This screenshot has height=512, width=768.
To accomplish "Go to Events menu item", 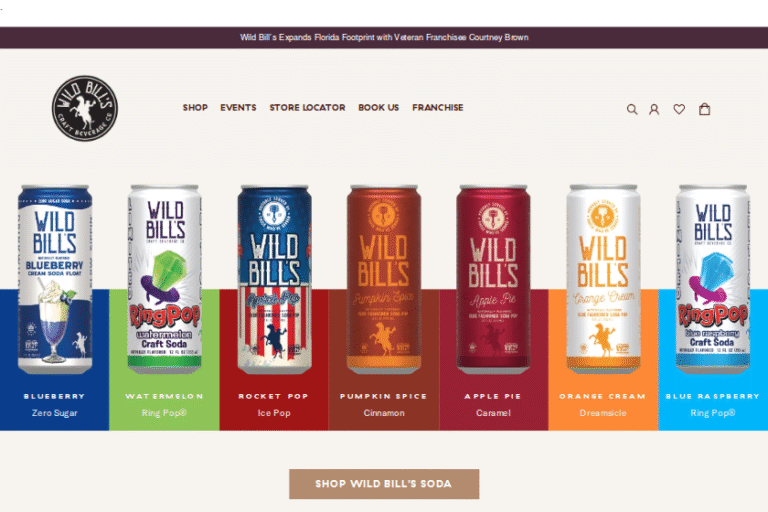I will 238,107.
